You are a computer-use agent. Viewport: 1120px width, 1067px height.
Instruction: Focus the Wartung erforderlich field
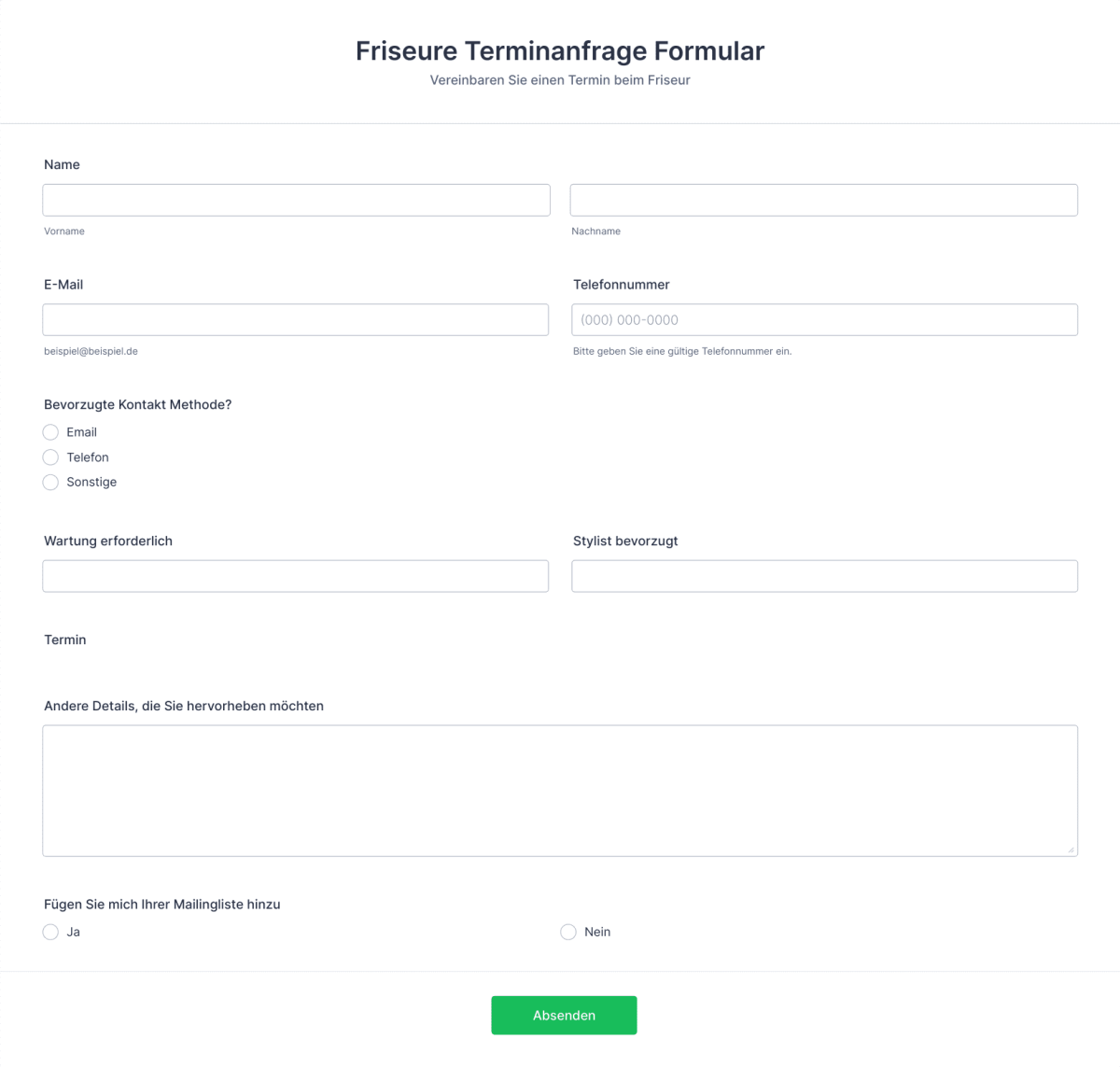click(295, 576)
